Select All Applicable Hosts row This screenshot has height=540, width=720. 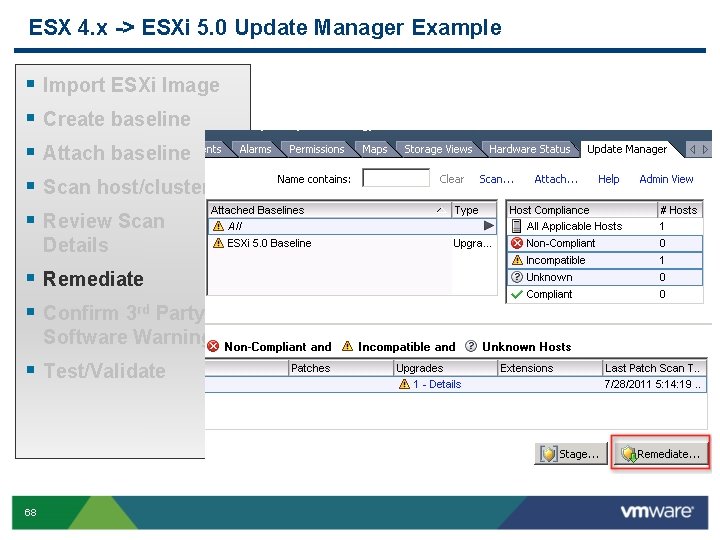pos(605,226)
